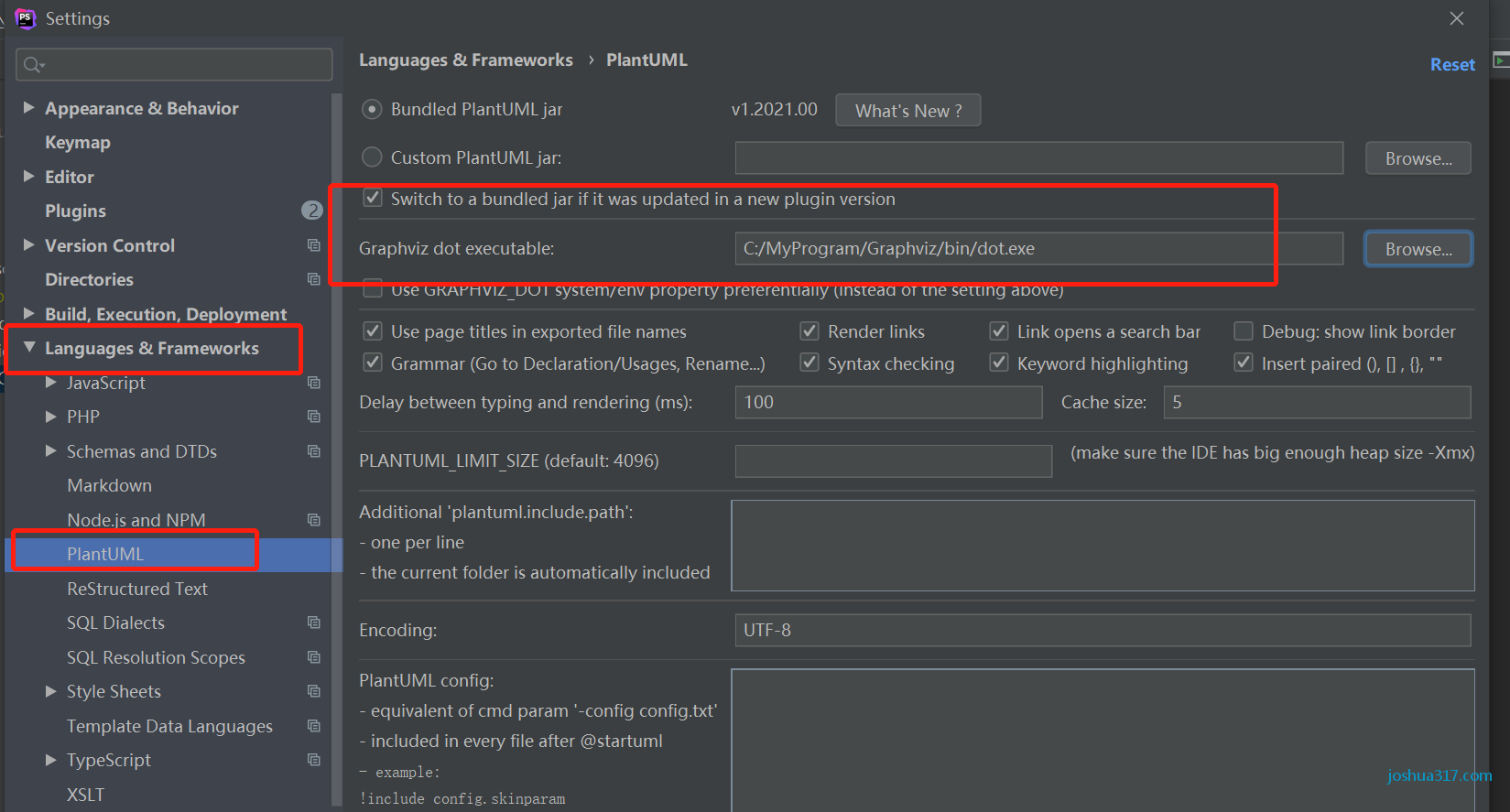Viewport: 1510px width, 812px height.
Task: Expand the JavaScript node
Action: tap(51, 383)
